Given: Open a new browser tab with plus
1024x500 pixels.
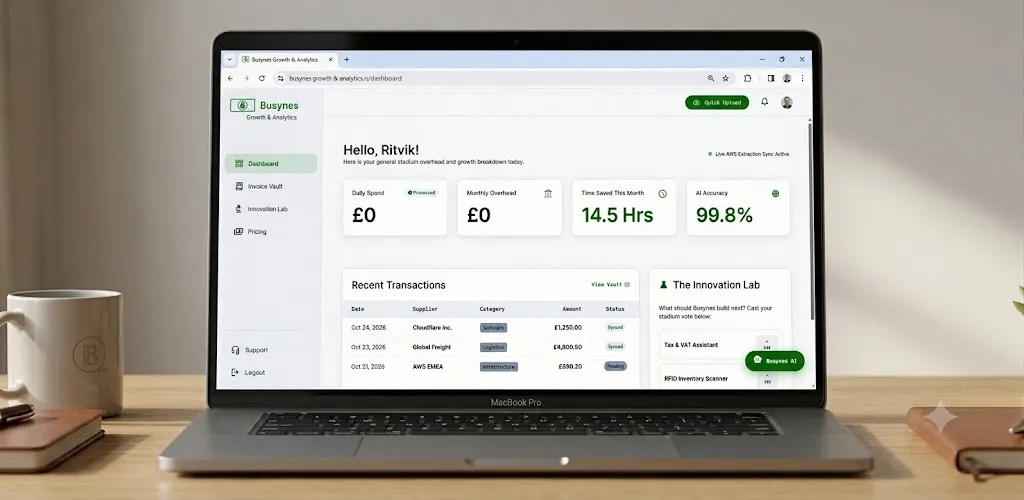Looking at the screenshot, I should pyautogui.click(x=347, y=59).
